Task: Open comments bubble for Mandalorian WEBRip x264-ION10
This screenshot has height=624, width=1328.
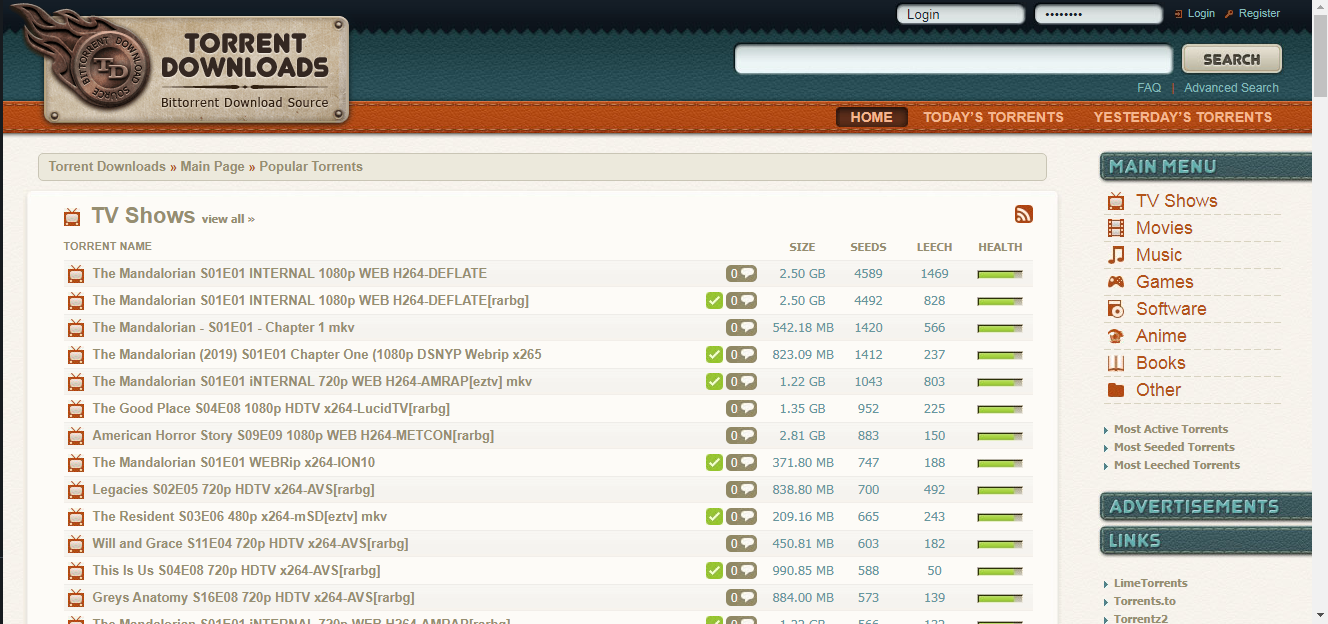Action: 741,462
